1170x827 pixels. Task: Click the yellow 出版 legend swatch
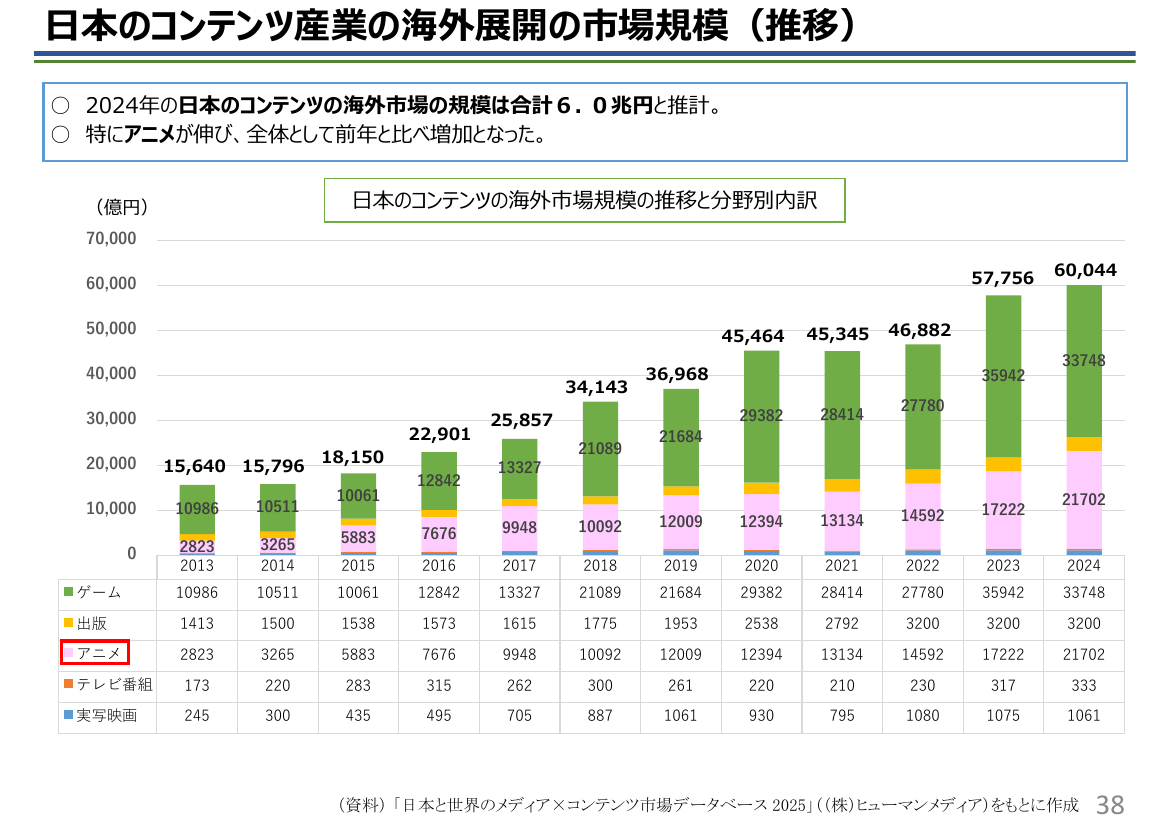tap(68, 622)
